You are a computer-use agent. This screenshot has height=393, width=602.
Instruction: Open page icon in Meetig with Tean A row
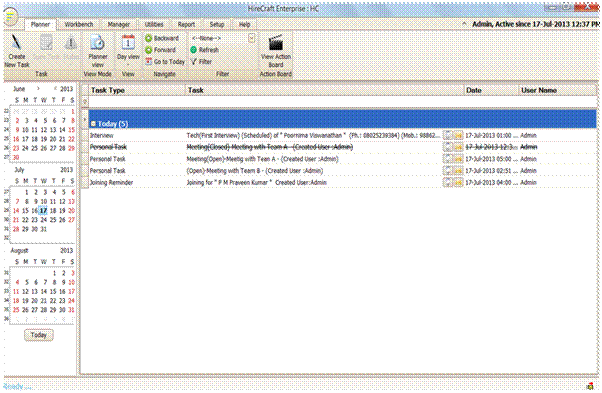[x=448, y=159]
